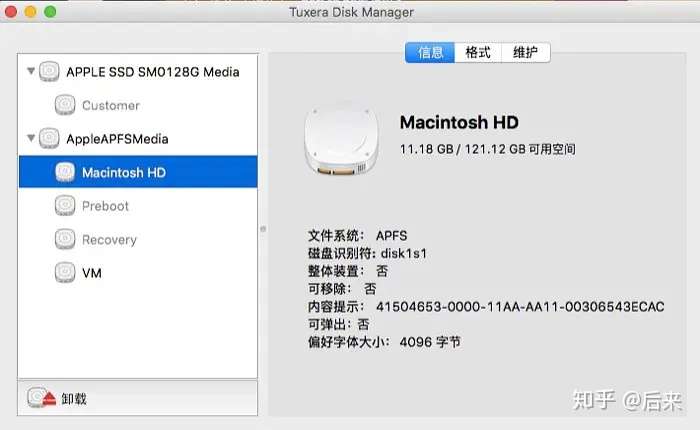Select Customer volume label in the disk list

tap(111, 106)
